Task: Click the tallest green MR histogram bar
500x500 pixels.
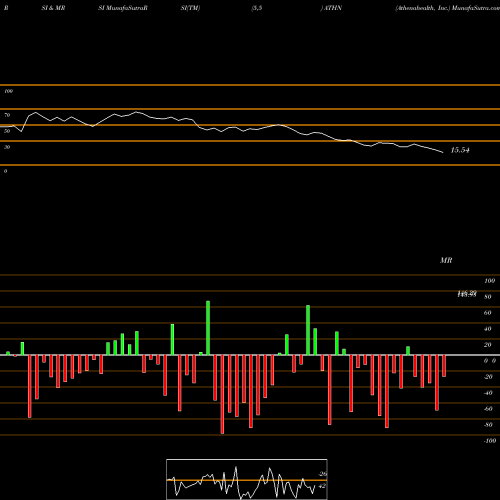Action: [x=208, y=328]
